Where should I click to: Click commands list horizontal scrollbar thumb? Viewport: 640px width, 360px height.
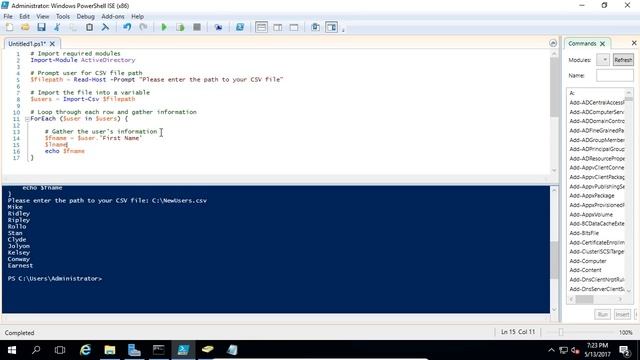584,299
